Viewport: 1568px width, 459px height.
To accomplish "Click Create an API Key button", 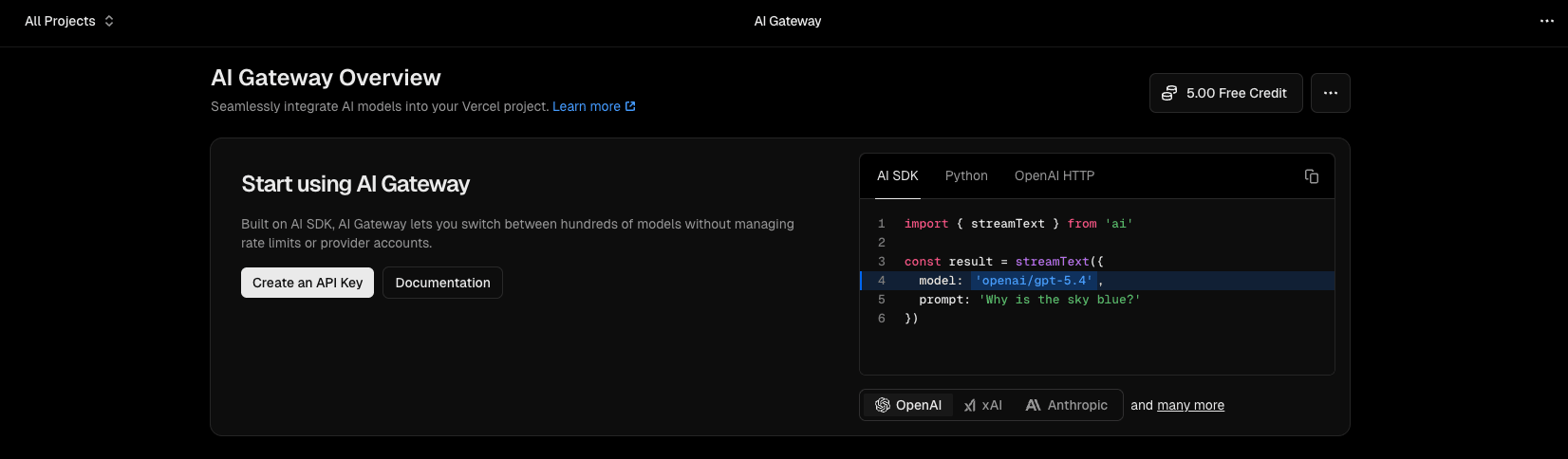I will pyautogui.click(x=308, y=283).
